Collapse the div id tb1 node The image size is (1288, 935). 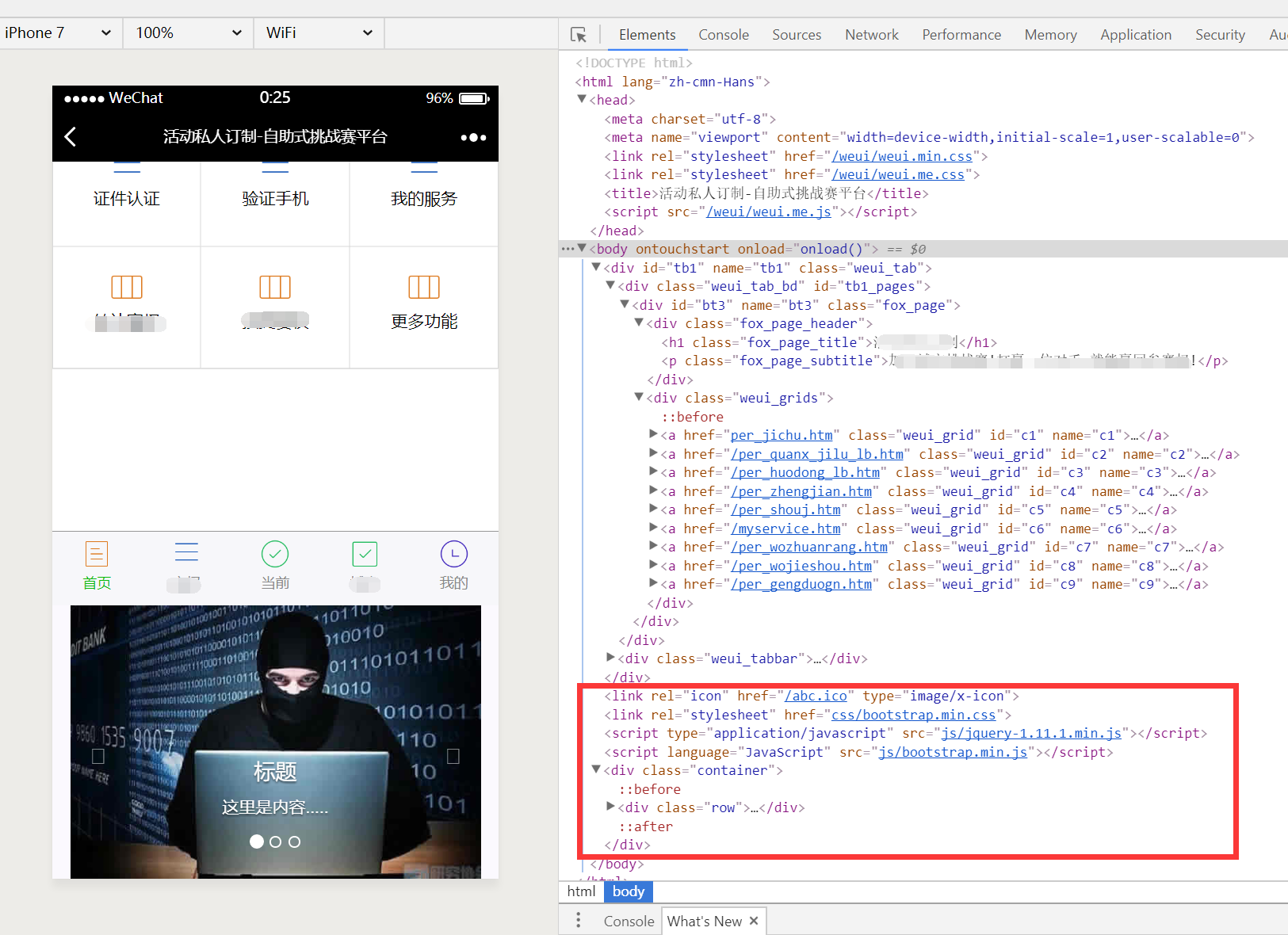tap(596, 268)
